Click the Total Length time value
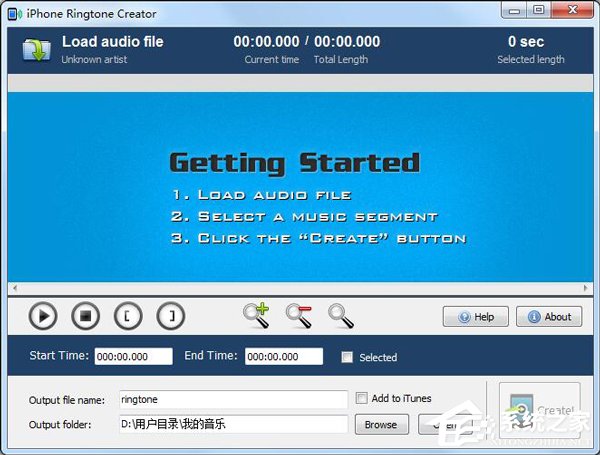Image resolution: width=600 pixels, height=455 pixels. click(347, 42)
